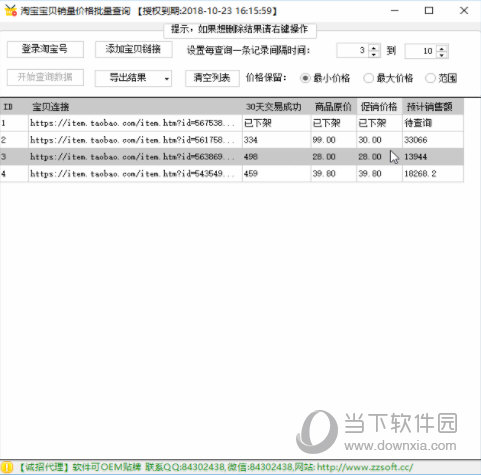This screenshot has height=475, width=481.
Task: Click 30天交易成功 column header
Action: pos(277,107)
